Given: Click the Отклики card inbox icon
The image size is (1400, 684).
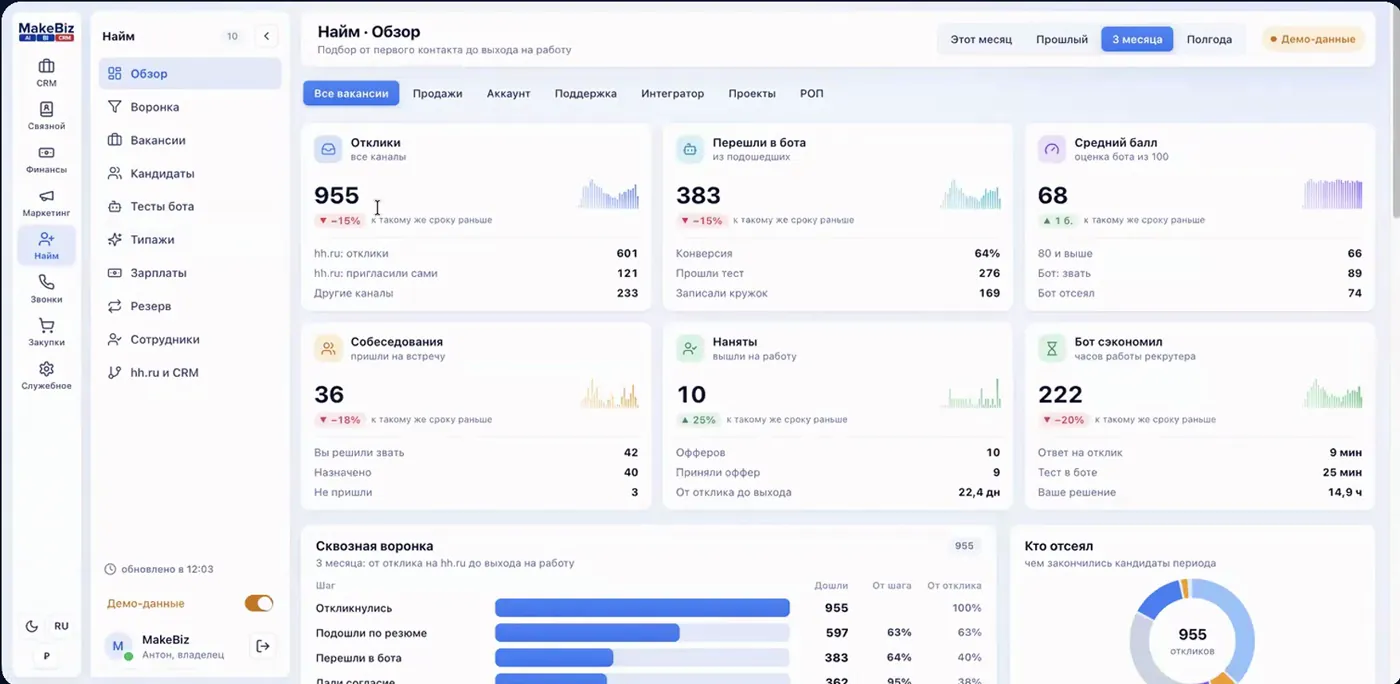Looking at the screenshot, I should (328, 149).
